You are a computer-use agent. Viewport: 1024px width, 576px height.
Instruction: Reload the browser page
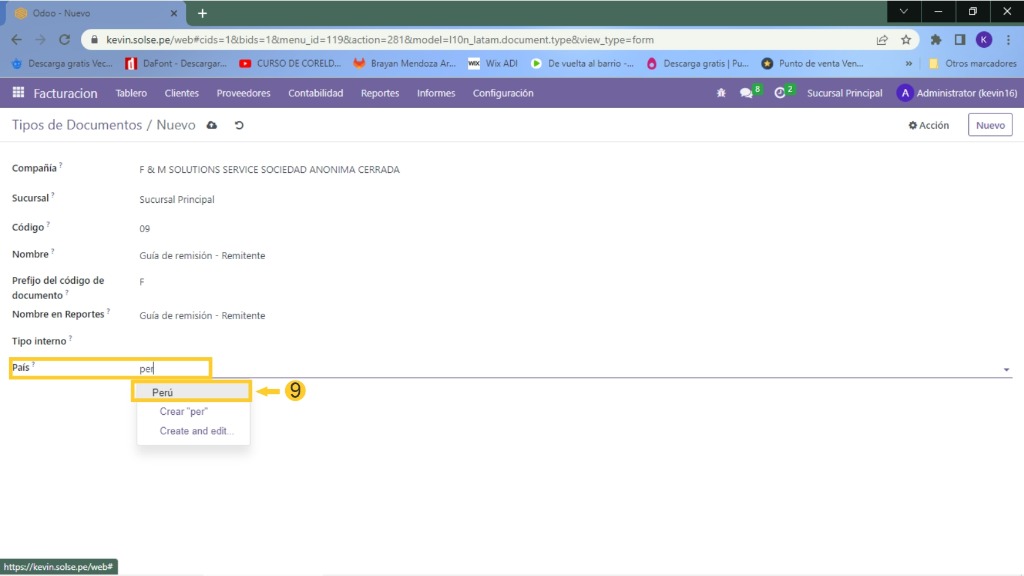tap(65, 40)
